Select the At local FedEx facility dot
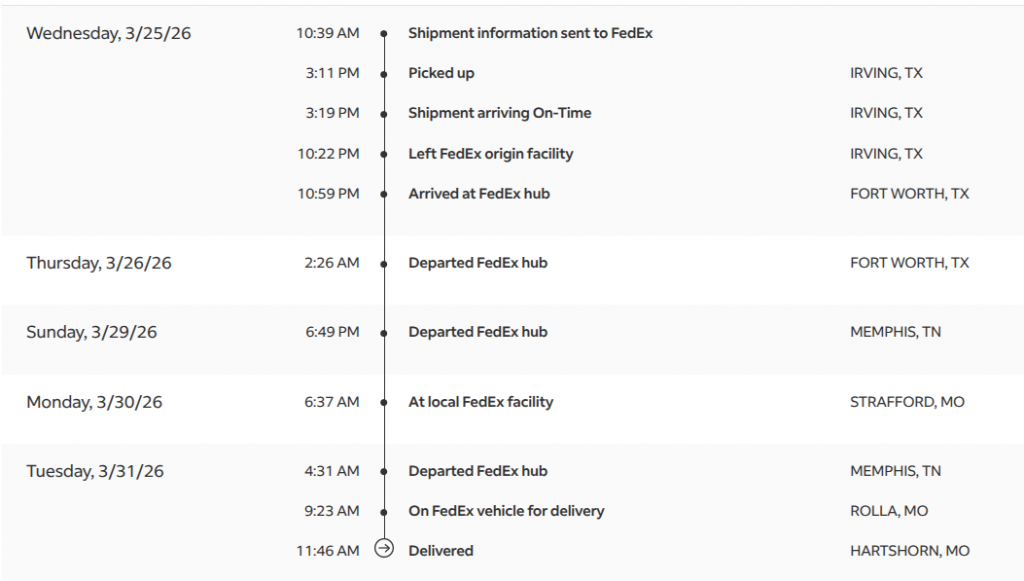 384,403
